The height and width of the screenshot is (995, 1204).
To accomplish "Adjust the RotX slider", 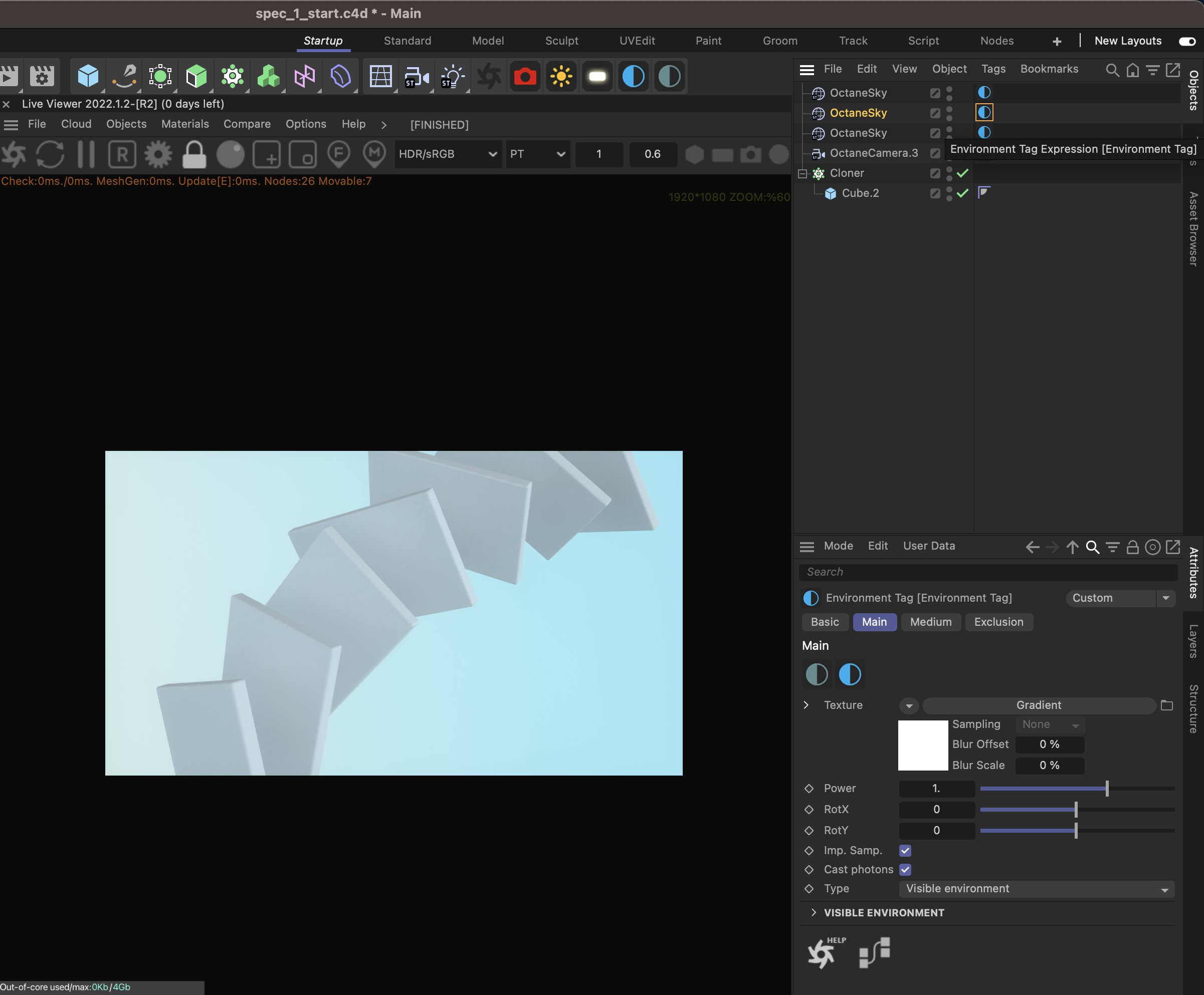I will [x=1077, y=809].
